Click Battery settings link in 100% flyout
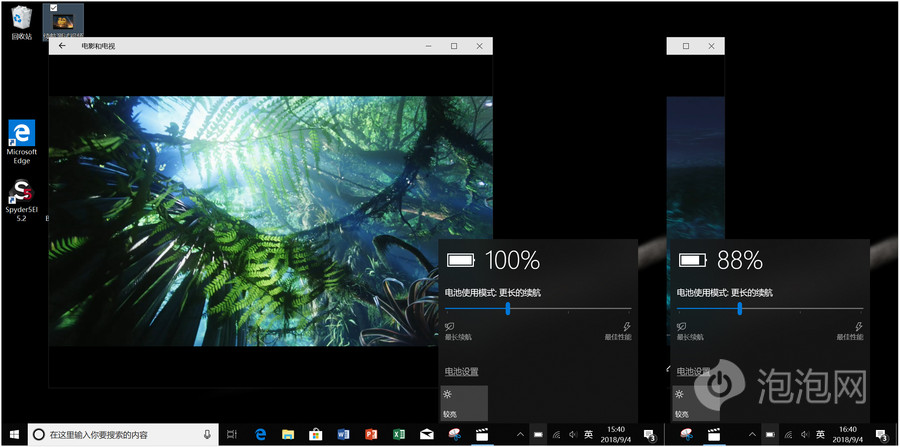This screenshot has height=447, width=900. pyautogui.click(x=461, y=371)
